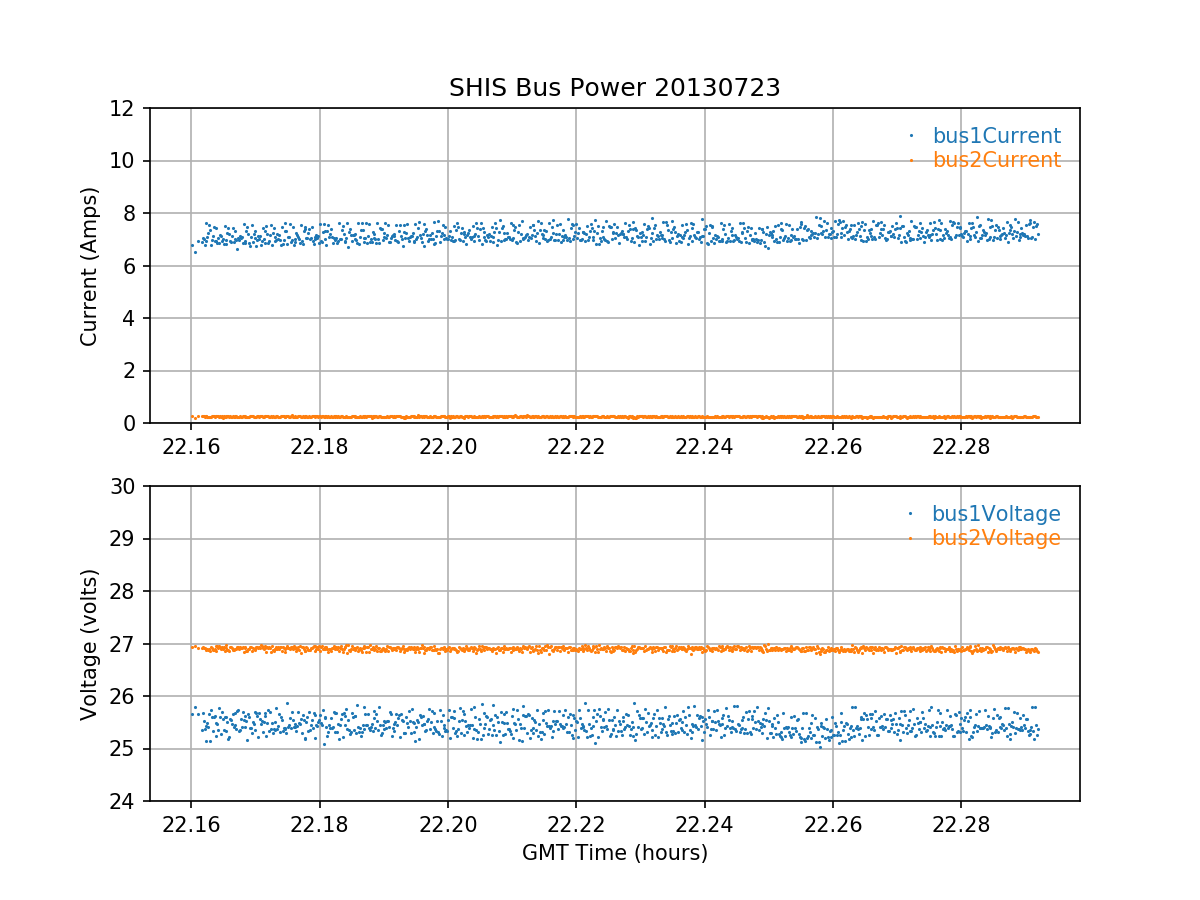Click the bus2Voltage legend label
Viewport: 1200px width, 900px height.
click(x=996, y=538)
